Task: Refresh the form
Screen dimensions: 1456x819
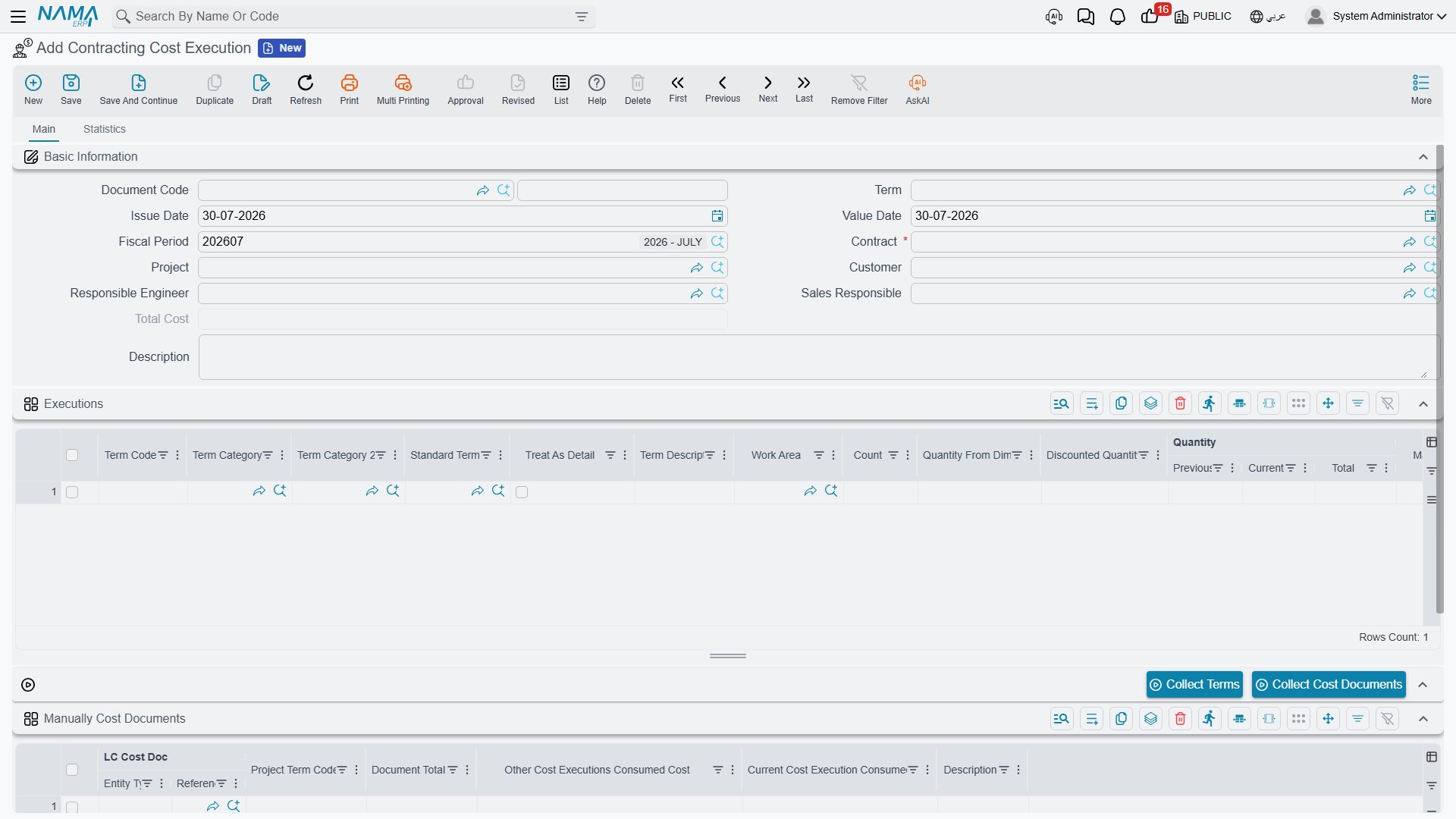Action: pyautogui.click(x=306, y=89)
